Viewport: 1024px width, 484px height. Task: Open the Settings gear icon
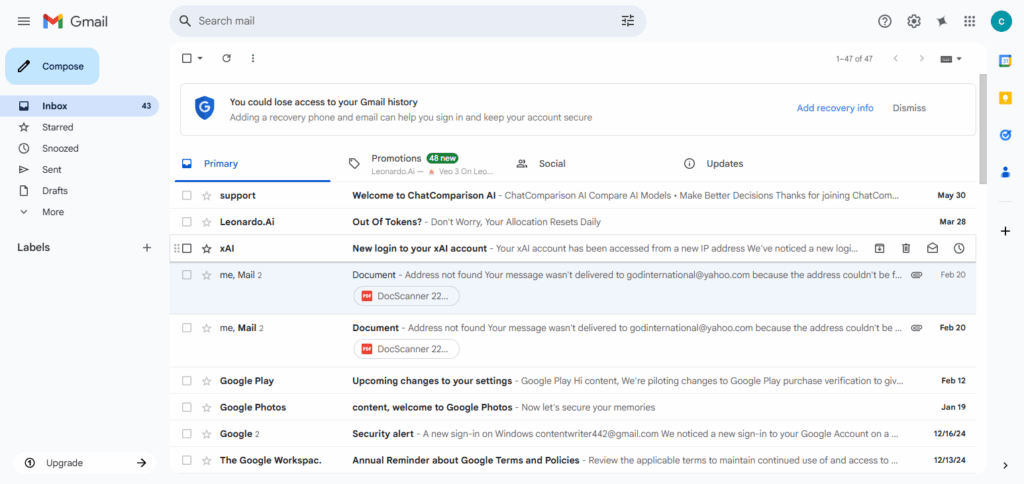pyautogui.click(x=914, y=21)
